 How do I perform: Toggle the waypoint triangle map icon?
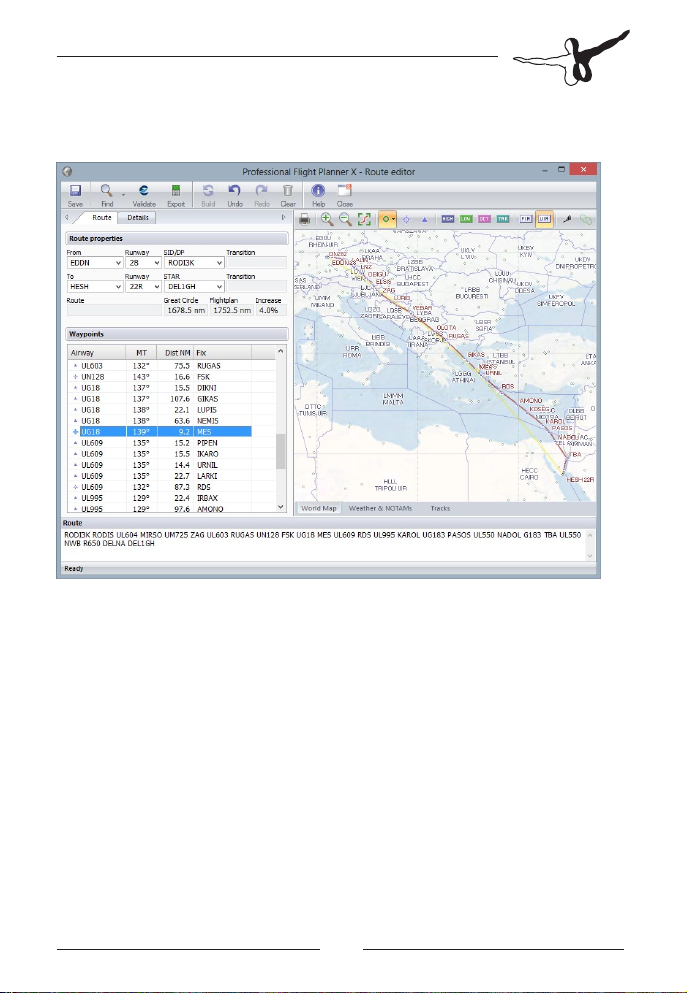coord(424,219)
